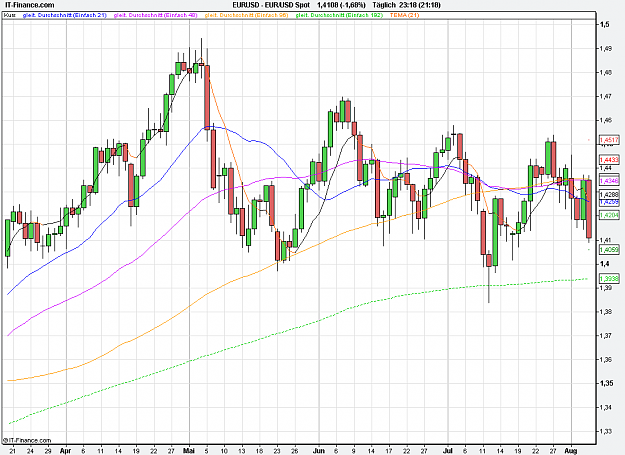Click the green 1,4204 price tag

point(609,215)
